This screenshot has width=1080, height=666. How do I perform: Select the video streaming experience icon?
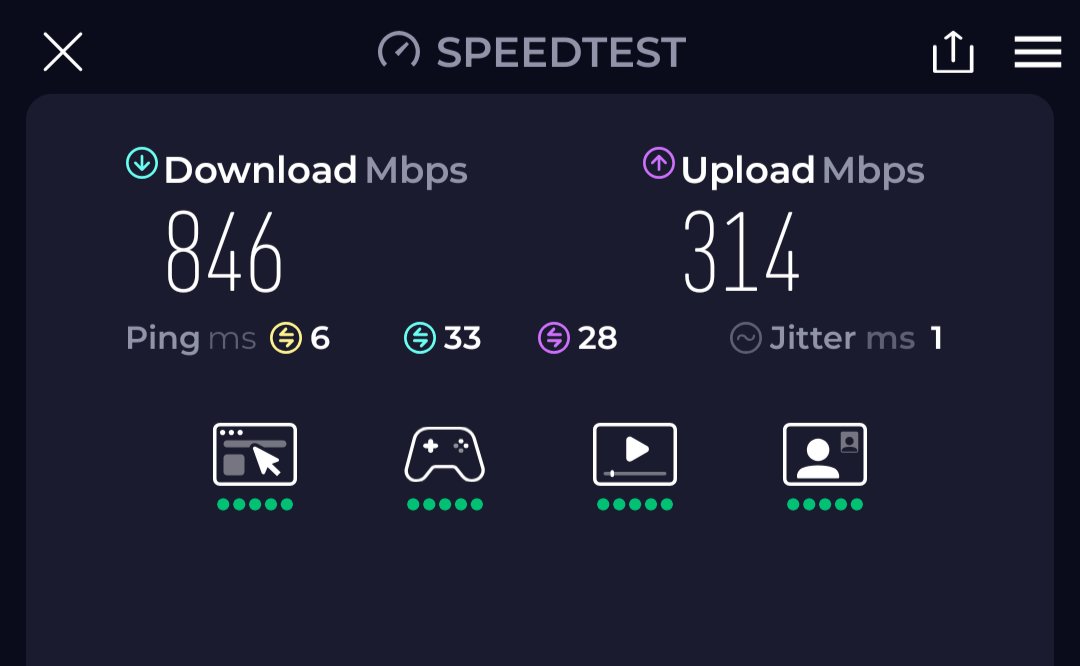point(635,455)
